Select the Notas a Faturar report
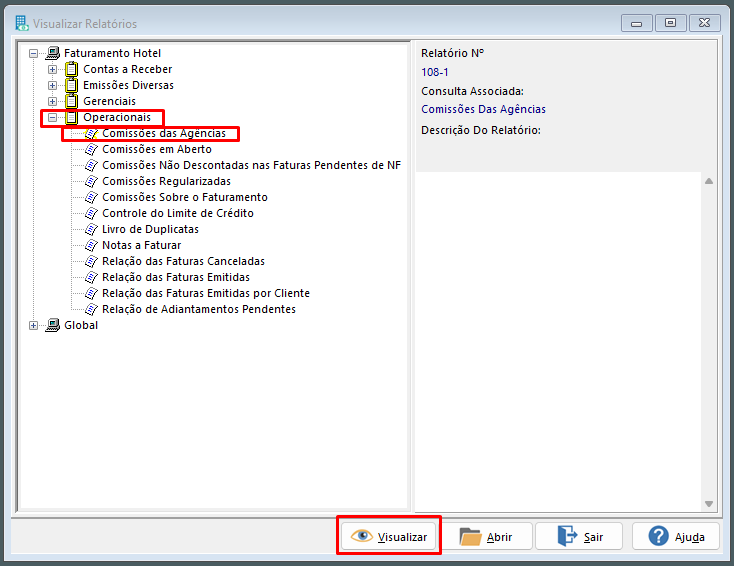The image size is (734, 566). tap(141, 245)
